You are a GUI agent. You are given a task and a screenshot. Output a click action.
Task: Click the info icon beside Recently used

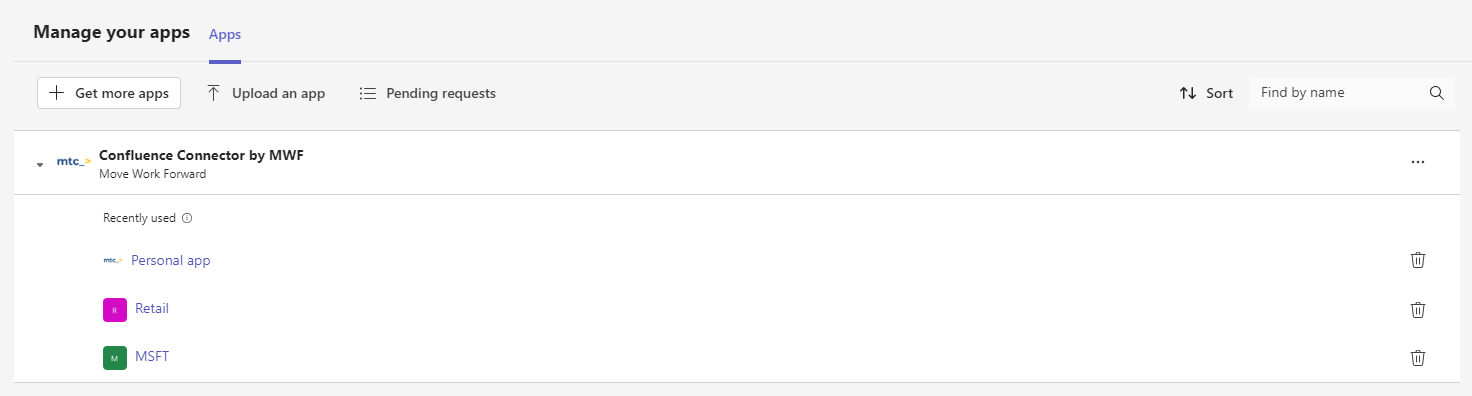187,218
